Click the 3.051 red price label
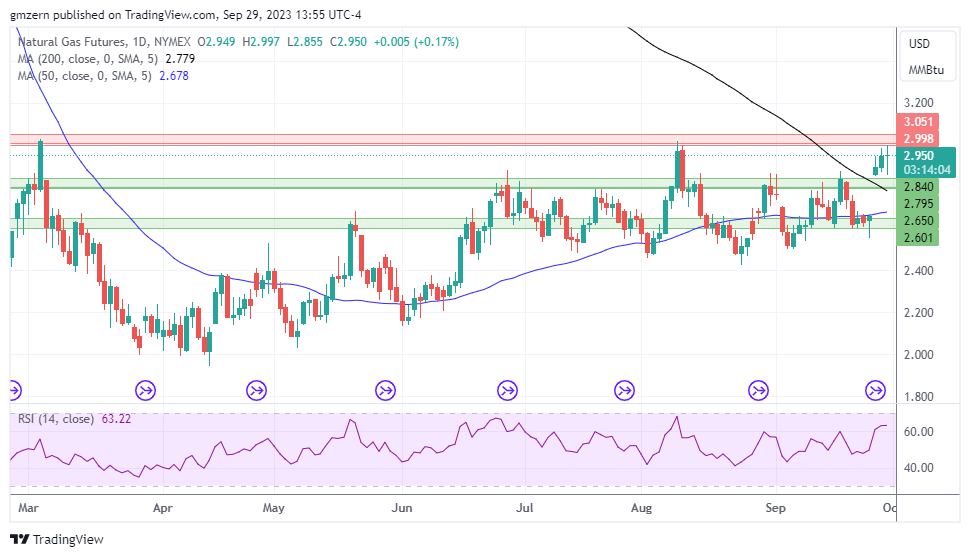 [x=918, y=121]
